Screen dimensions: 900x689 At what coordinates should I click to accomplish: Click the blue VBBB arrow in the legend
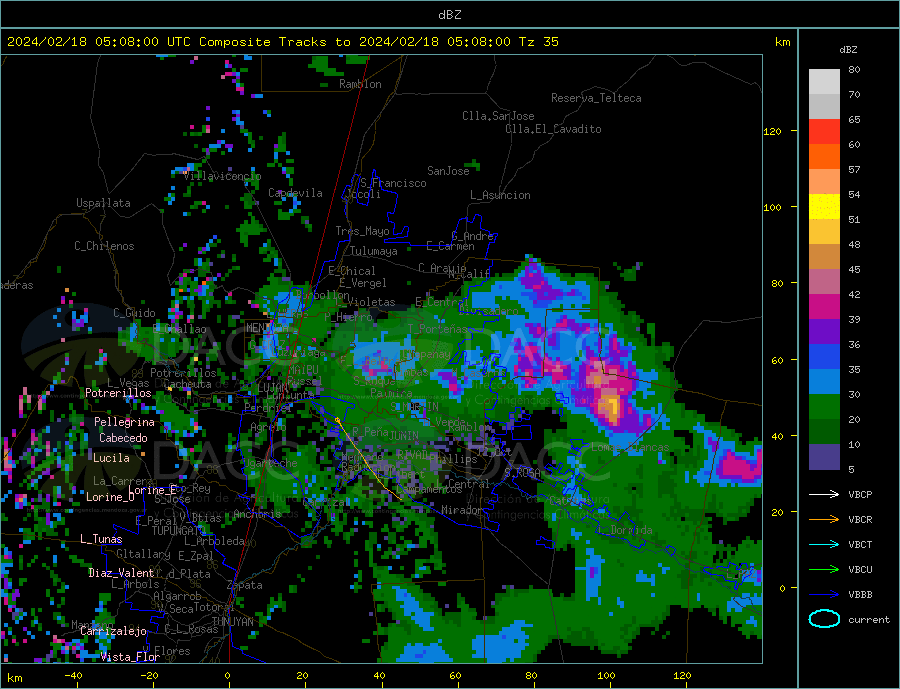tap(824, 594)
